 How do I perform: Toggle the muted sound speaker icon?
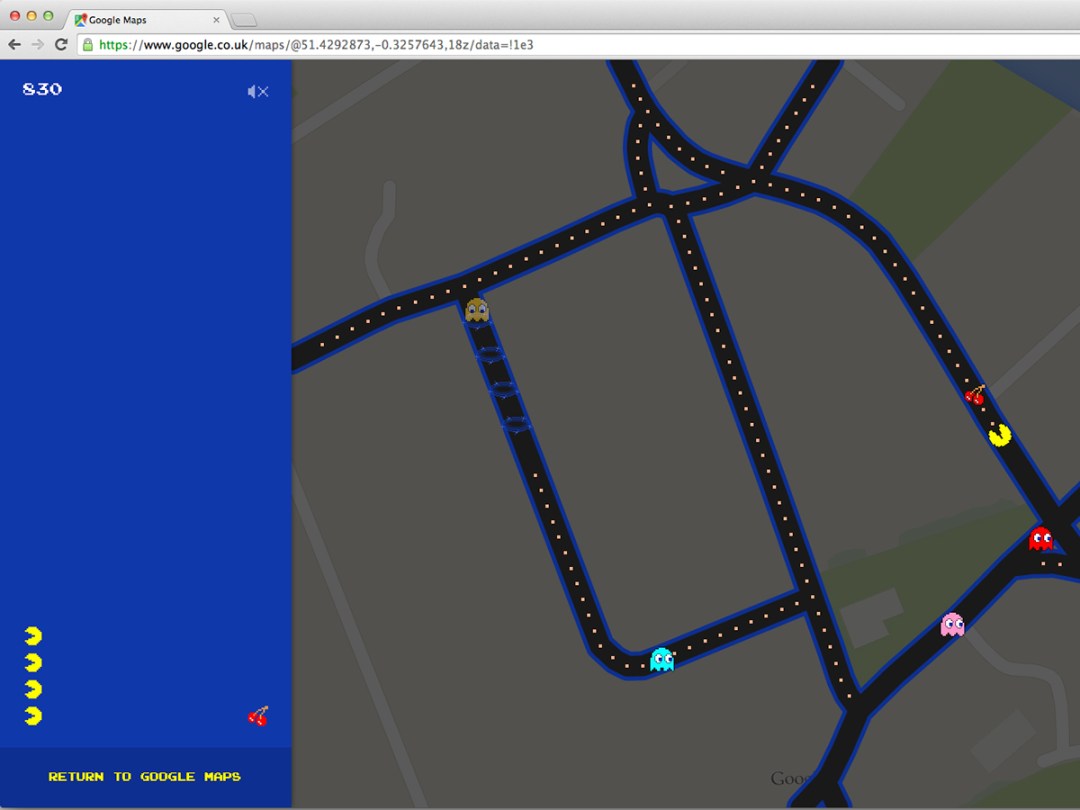pos(258,91)
